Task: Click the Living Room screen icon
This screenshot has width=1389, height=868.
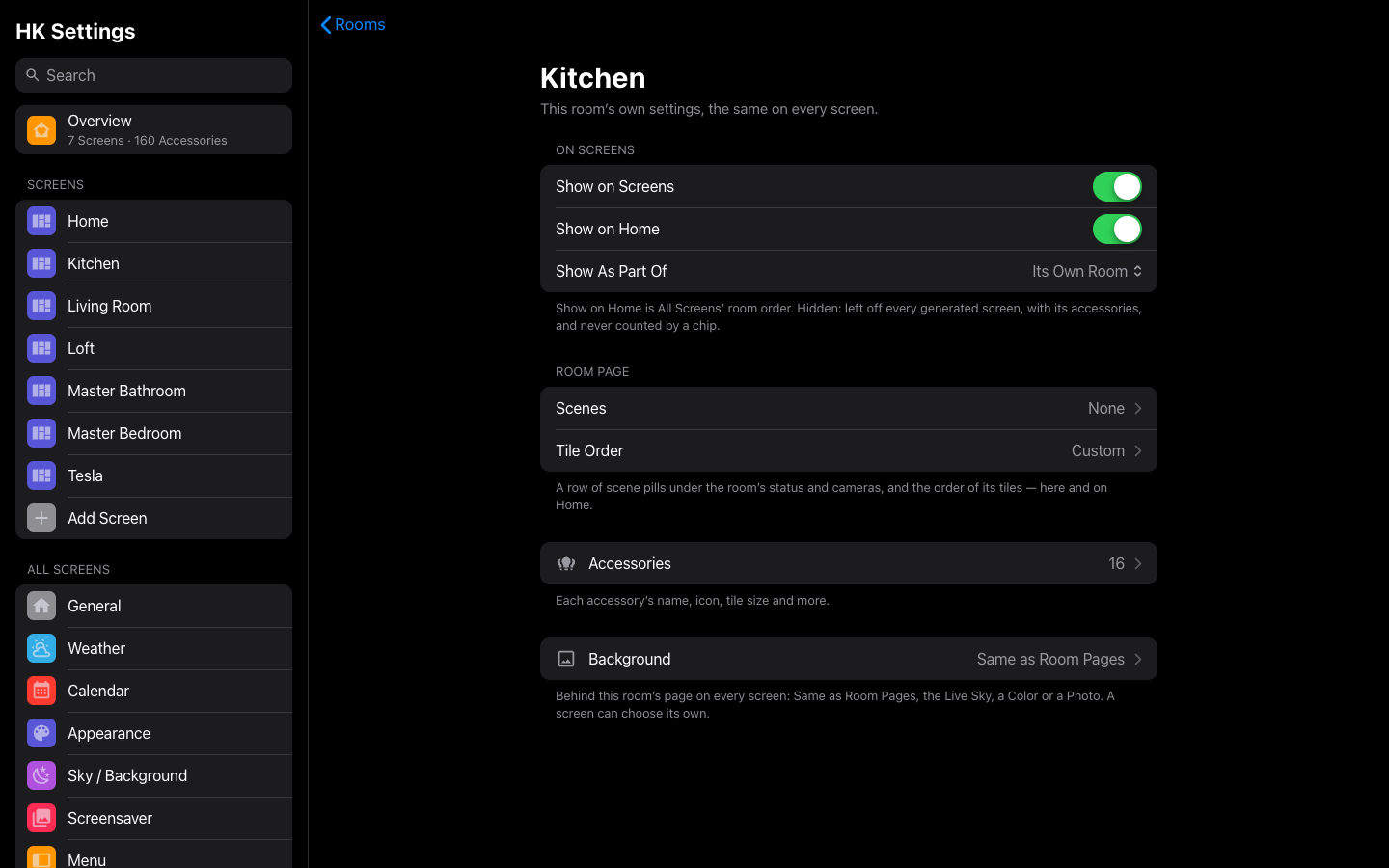Action: click(x=41, y=306)
